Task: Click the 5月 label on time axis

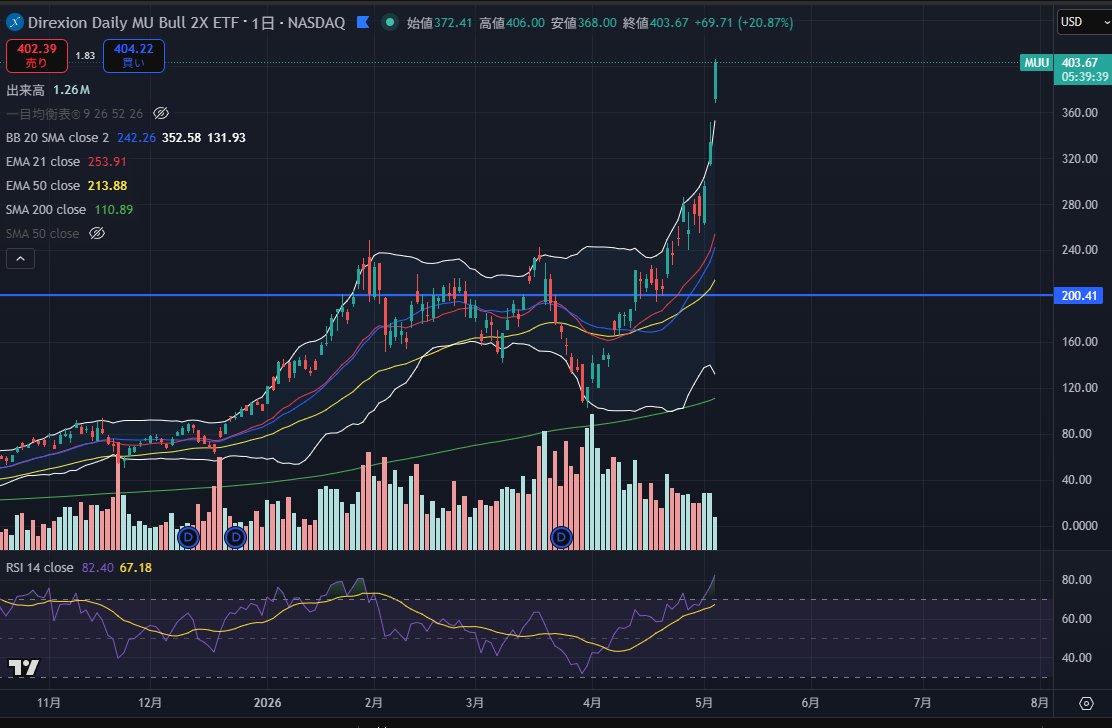Action: [x=704, y=702]
